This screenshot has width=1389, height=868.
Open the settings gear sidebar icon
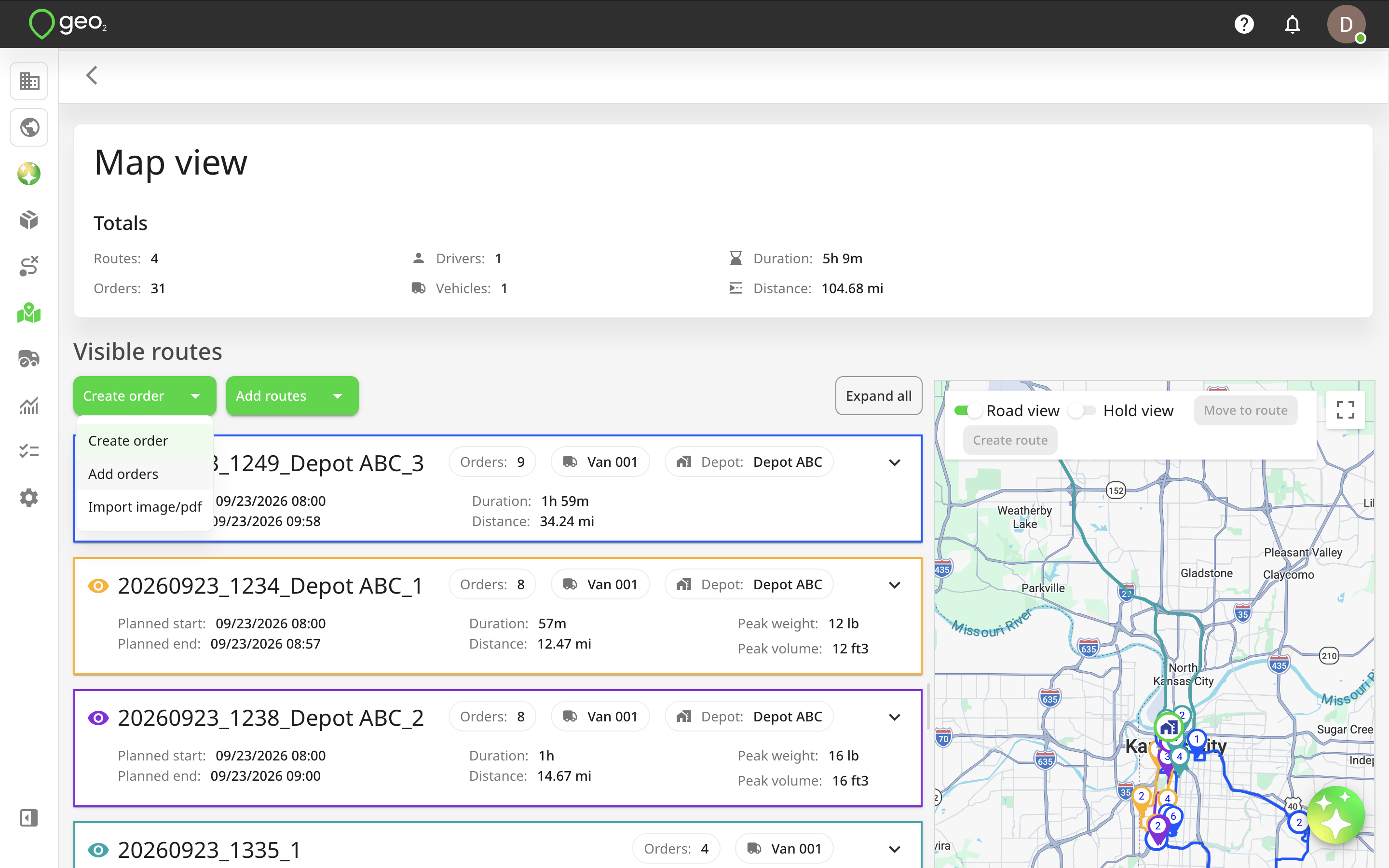(x=29, y=498)
